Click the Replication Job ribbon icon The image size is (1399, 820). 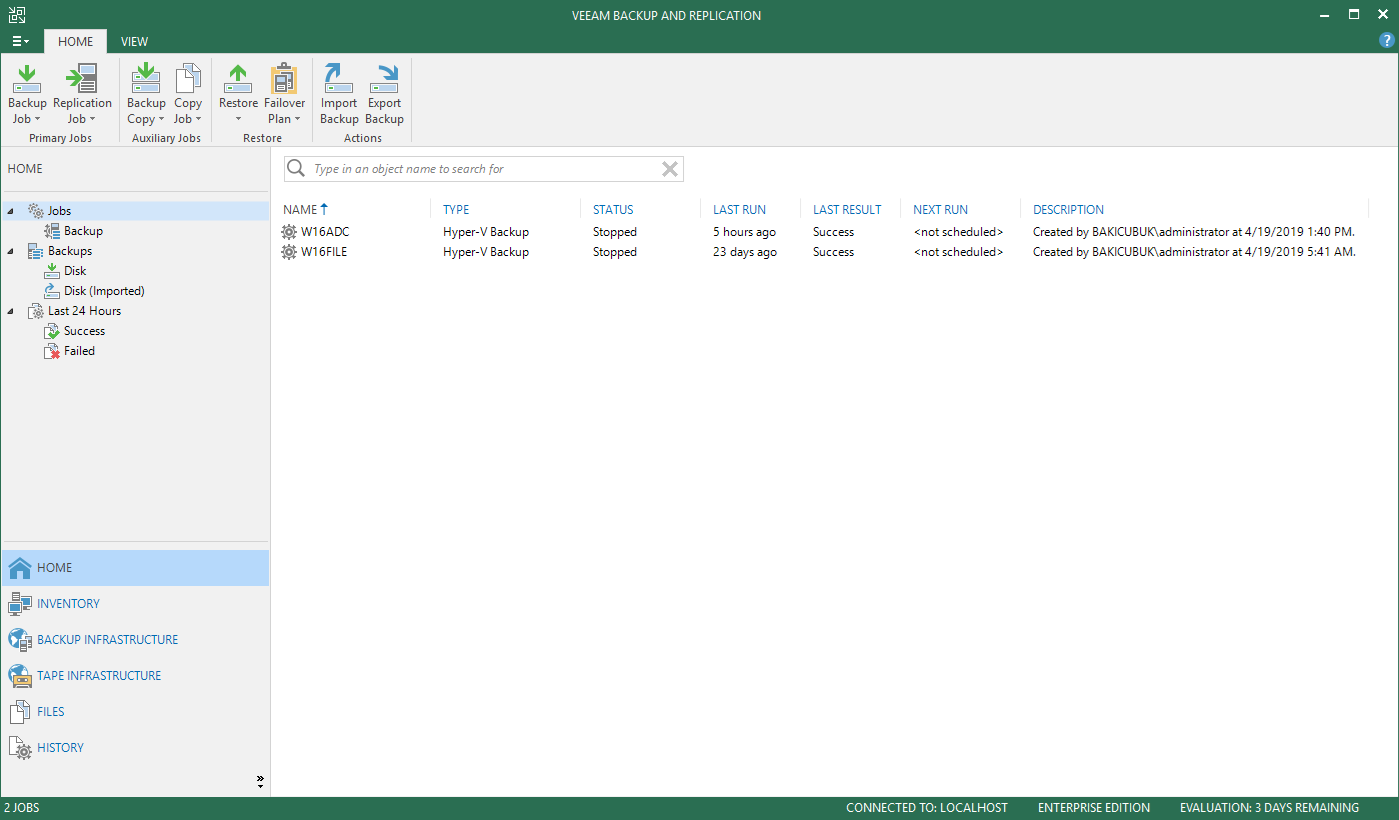coord(82,78)
